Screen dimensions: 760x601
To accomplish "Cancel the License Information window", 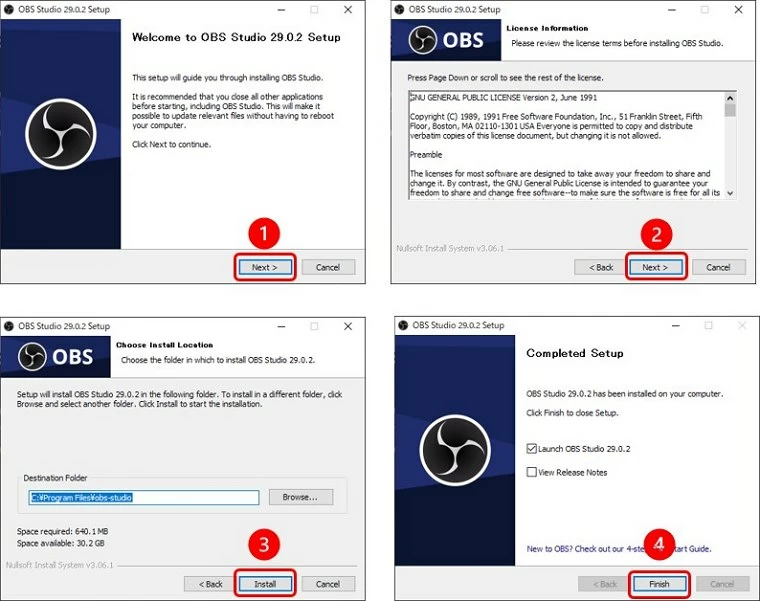I will [x=718, y=267].
